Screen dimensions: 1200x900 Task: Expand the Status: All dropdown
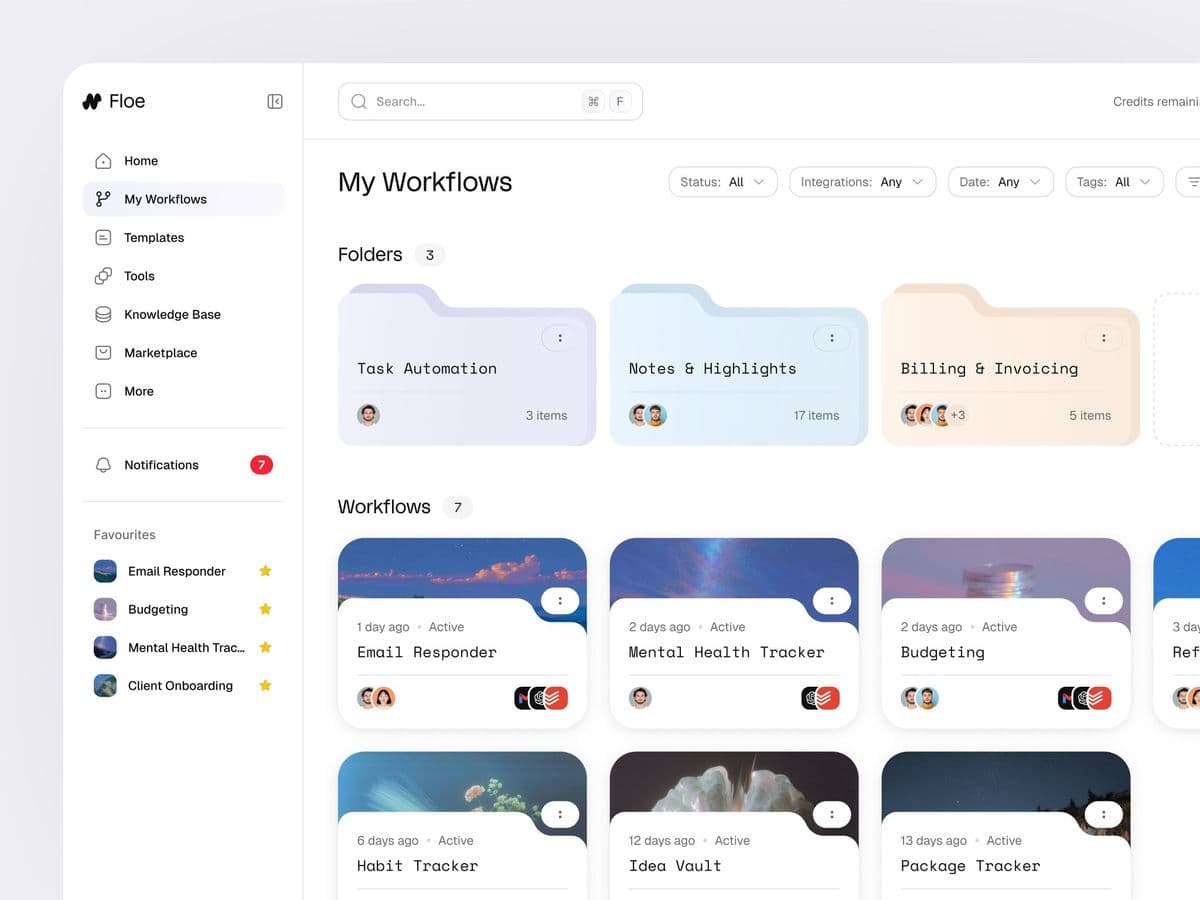pos(722,182)
